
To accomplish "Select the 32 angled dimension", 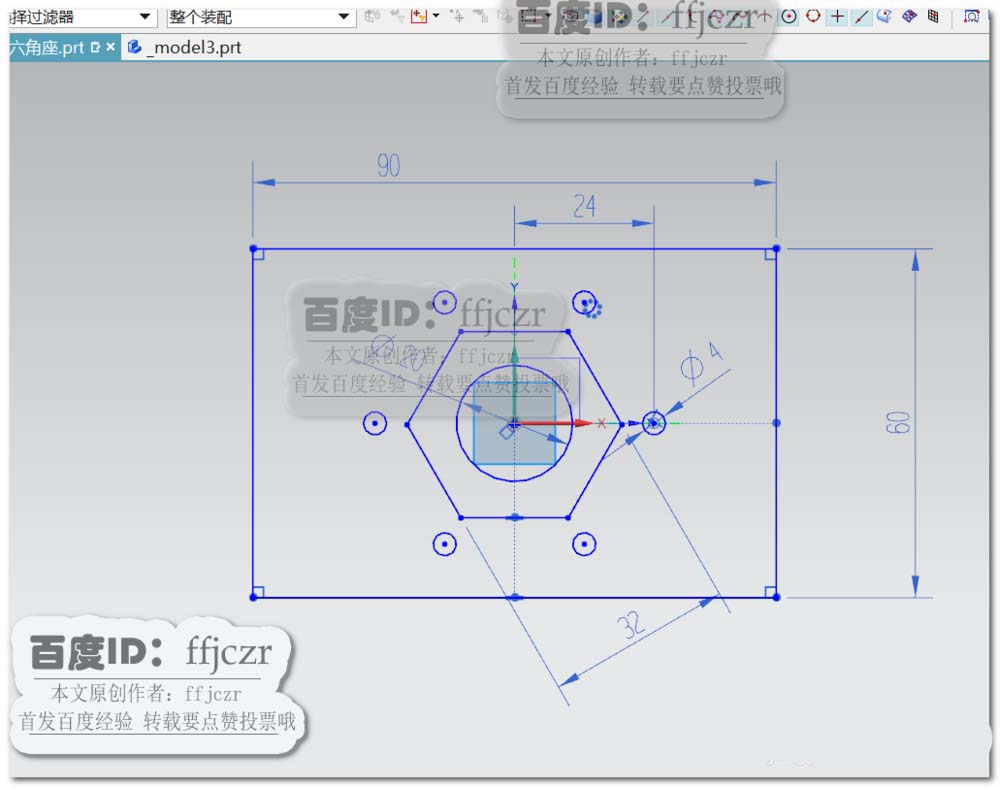I will 631,625.
